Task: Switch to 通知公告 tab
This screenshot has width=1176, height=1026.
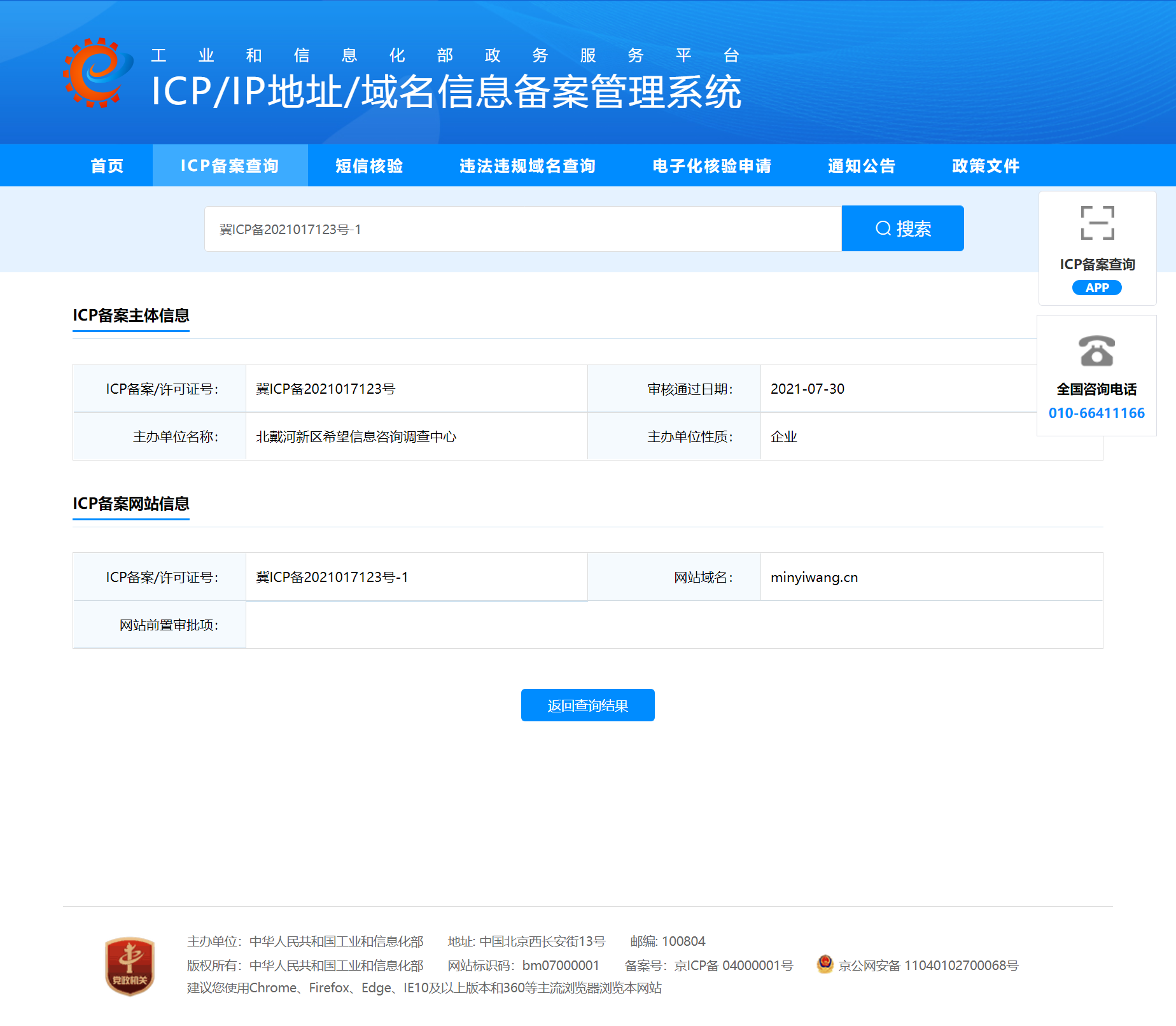Action: point(862,165)
